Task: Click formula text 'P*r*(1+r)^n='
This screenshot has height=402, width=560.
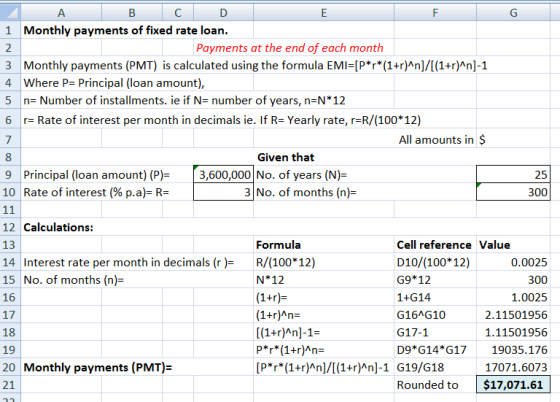Action: 290,350
